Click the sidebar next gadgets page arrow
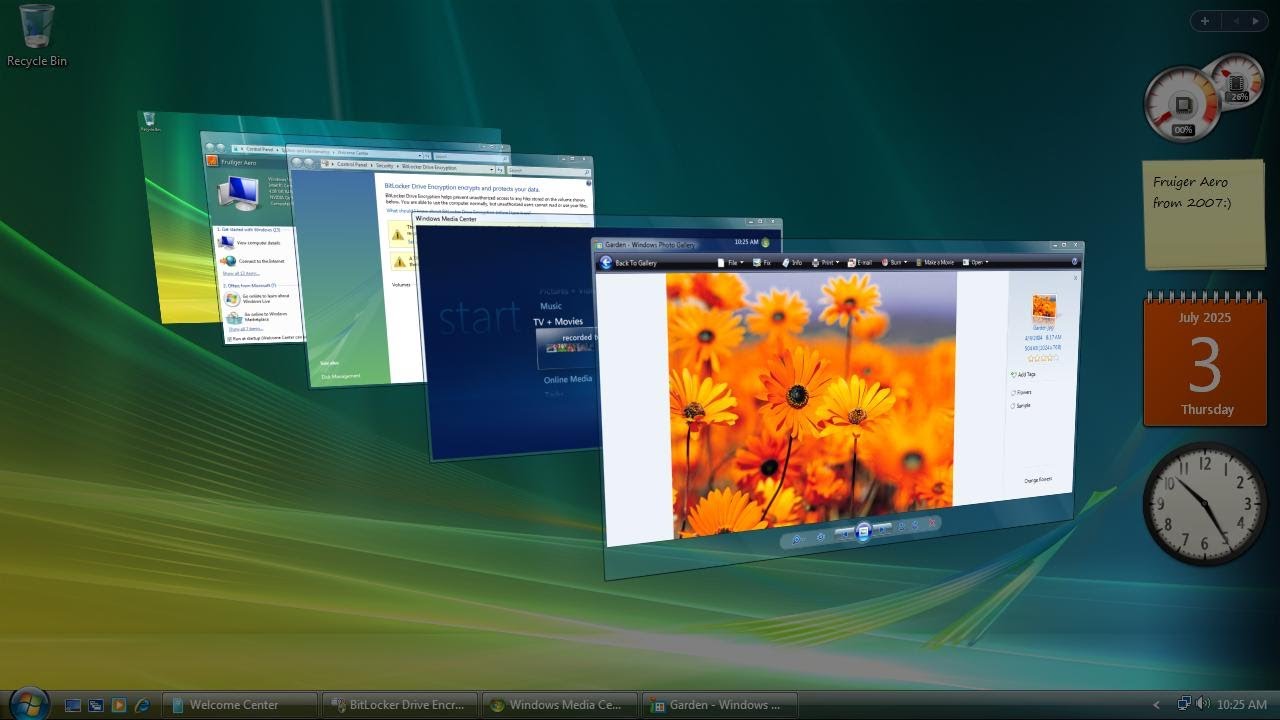 coord(1256,21)
